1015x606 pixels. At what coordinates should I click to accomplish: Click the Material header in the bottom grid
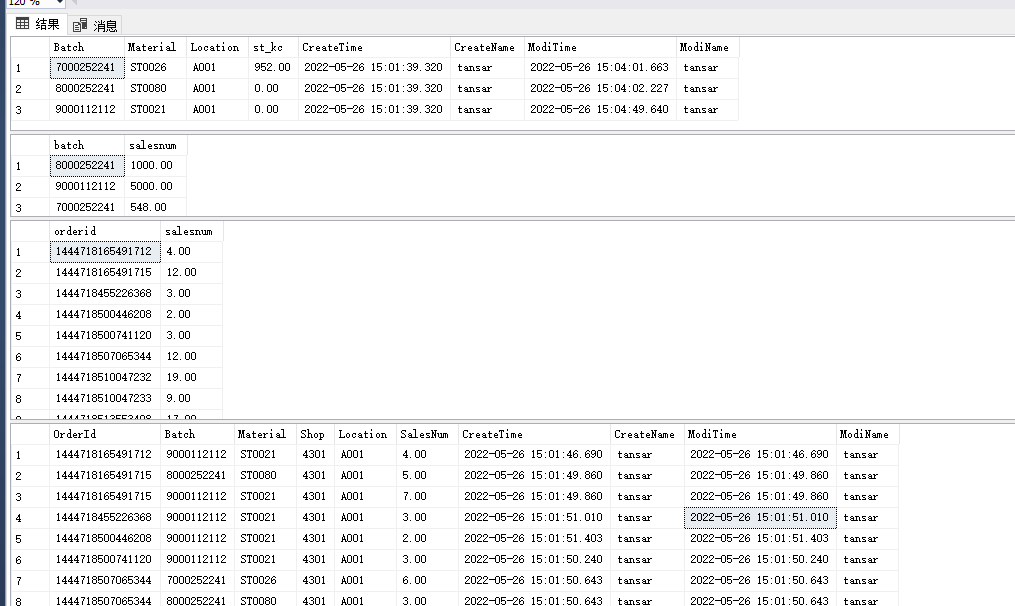point(265,434)
